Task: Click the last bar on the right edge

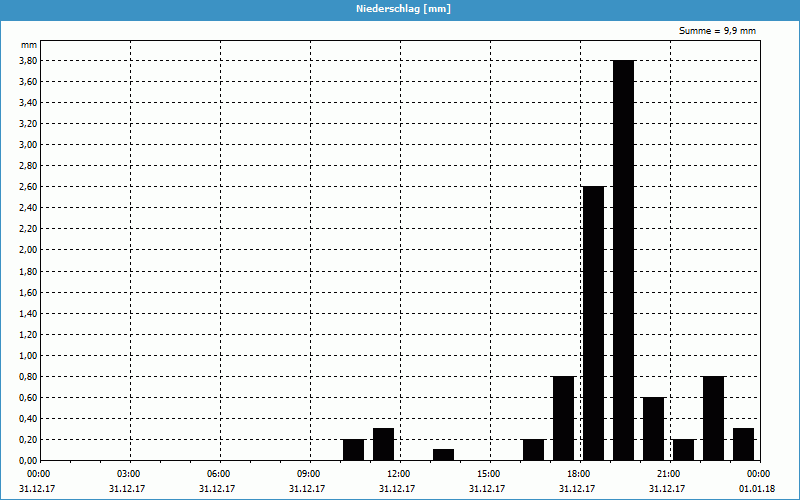Action: 743,445
